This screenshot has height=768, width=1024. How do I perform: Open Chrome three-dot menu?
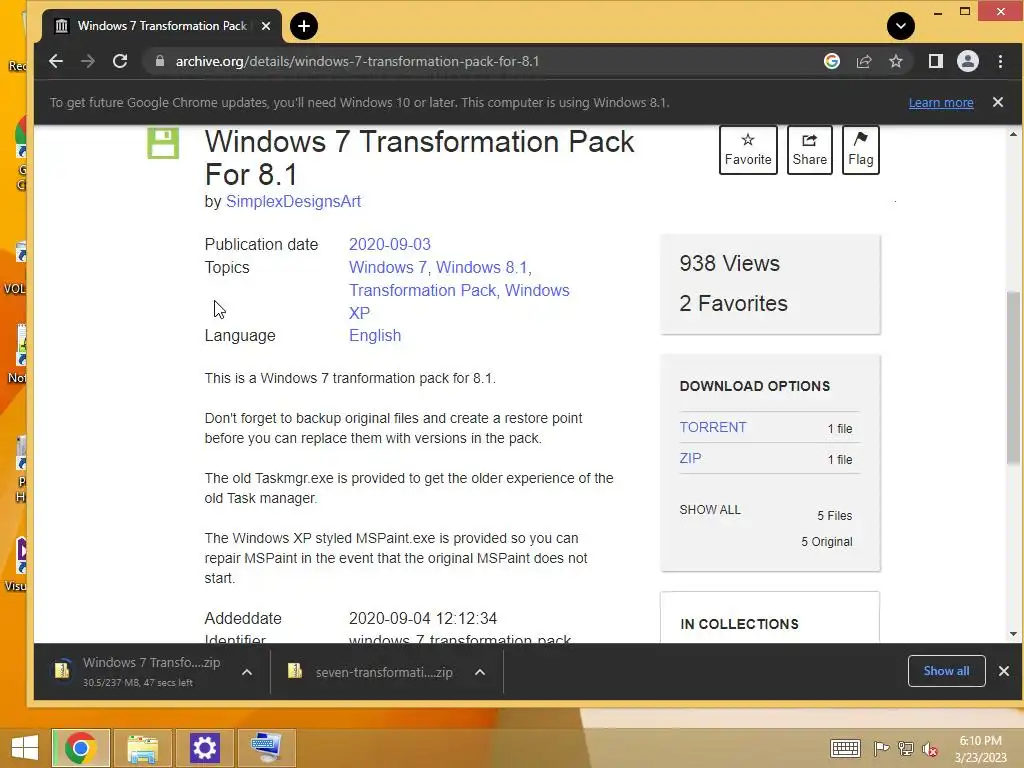[1000, 61]
